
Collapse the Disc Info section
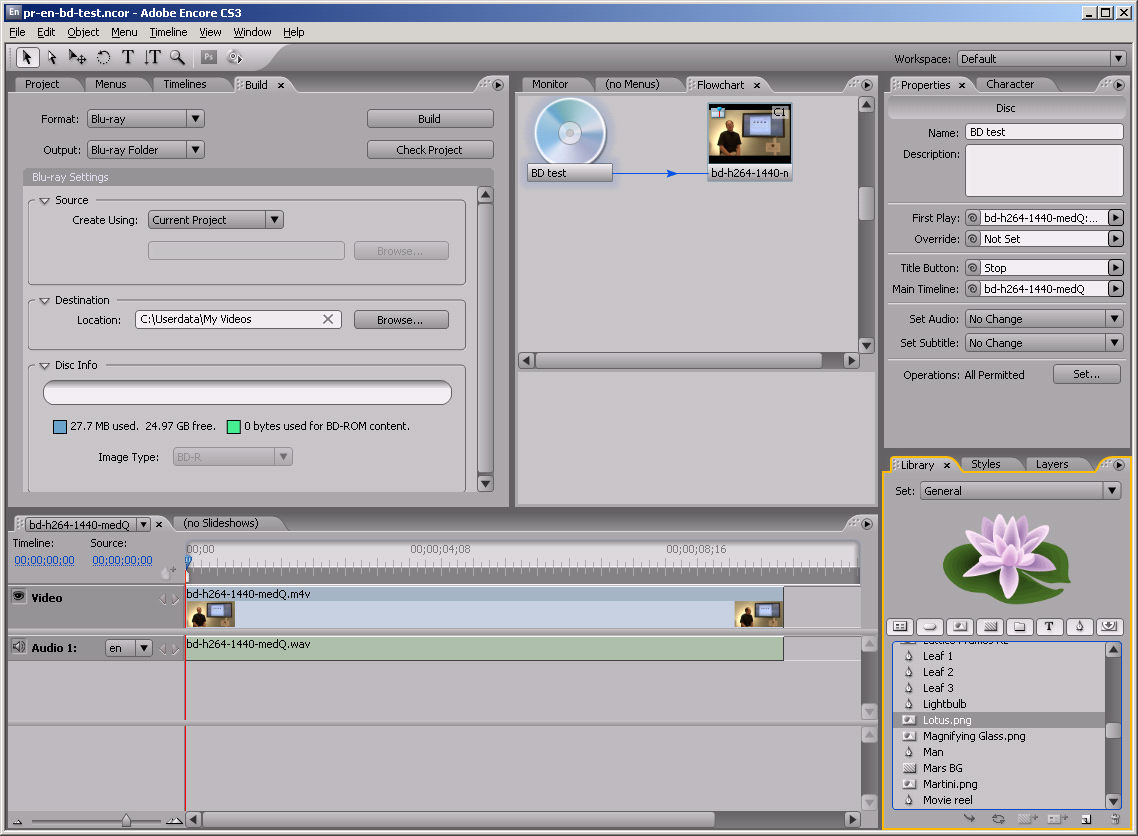(x=44, y=366)
